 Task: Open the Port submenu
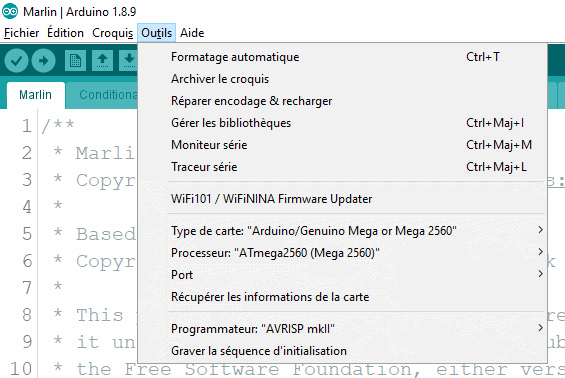click(341, 275)
